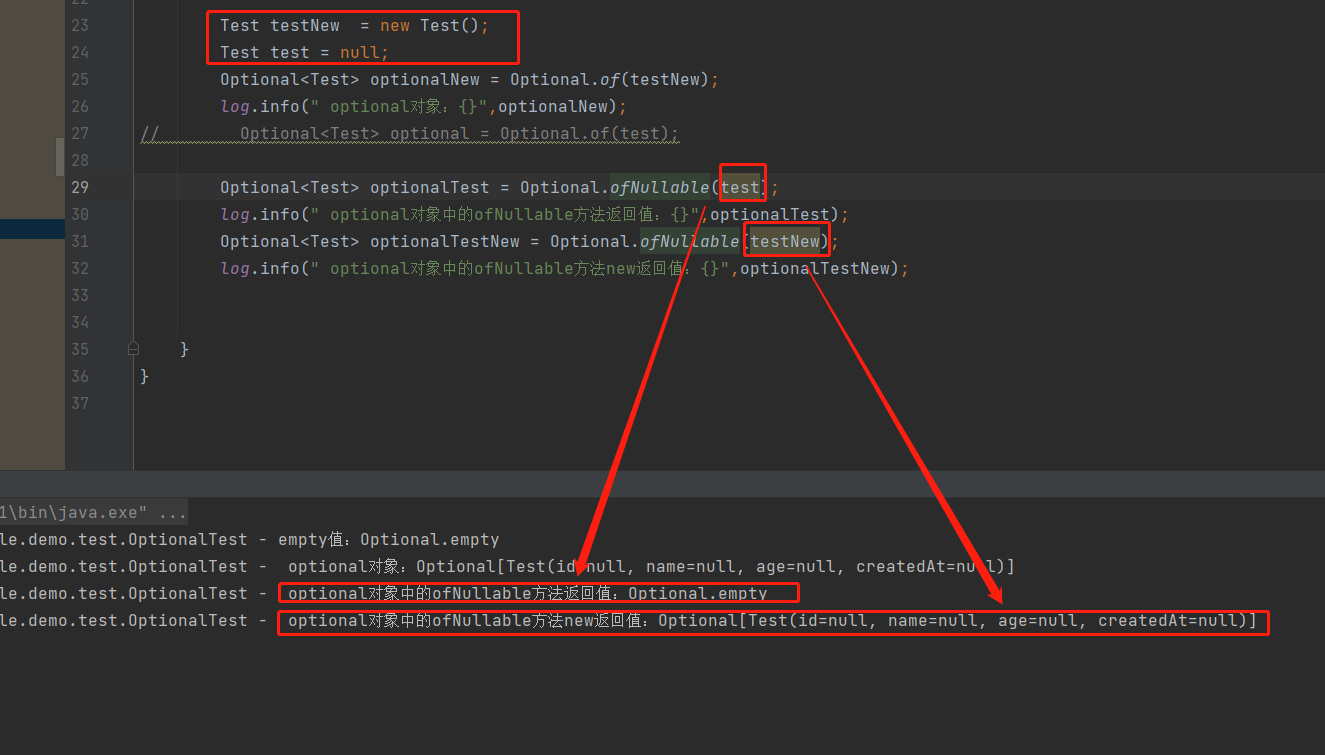Click the 'optionalNew' variable declaration on line 25
The width and height of the screenshot is (1325, 755).
point(425,79)
